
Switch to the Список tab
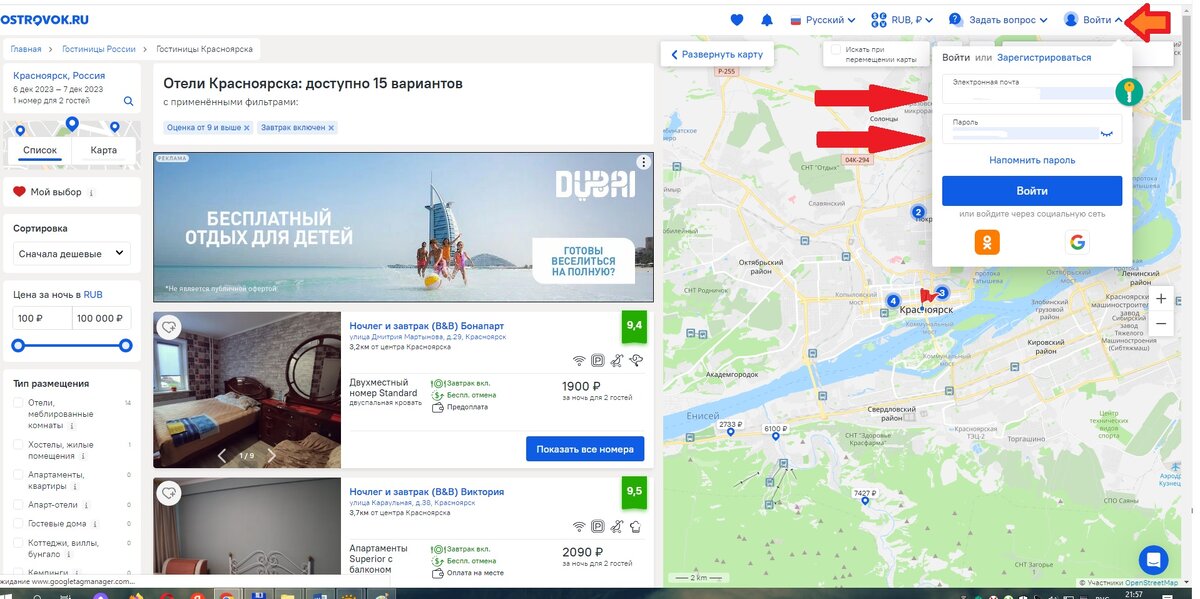click(40, 150)
